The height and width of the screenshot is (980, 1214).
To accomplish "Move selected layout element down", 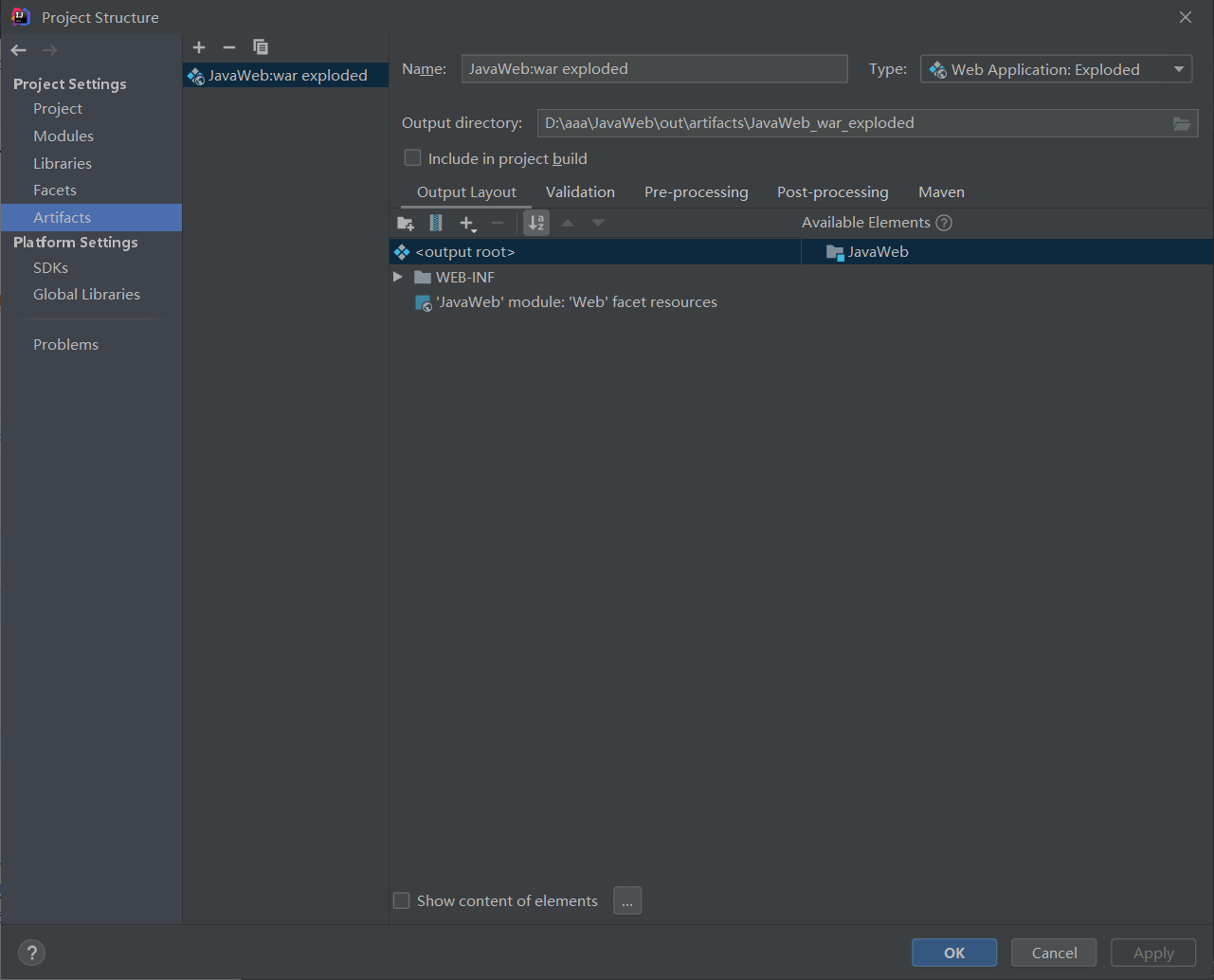I will pos(597,223).
